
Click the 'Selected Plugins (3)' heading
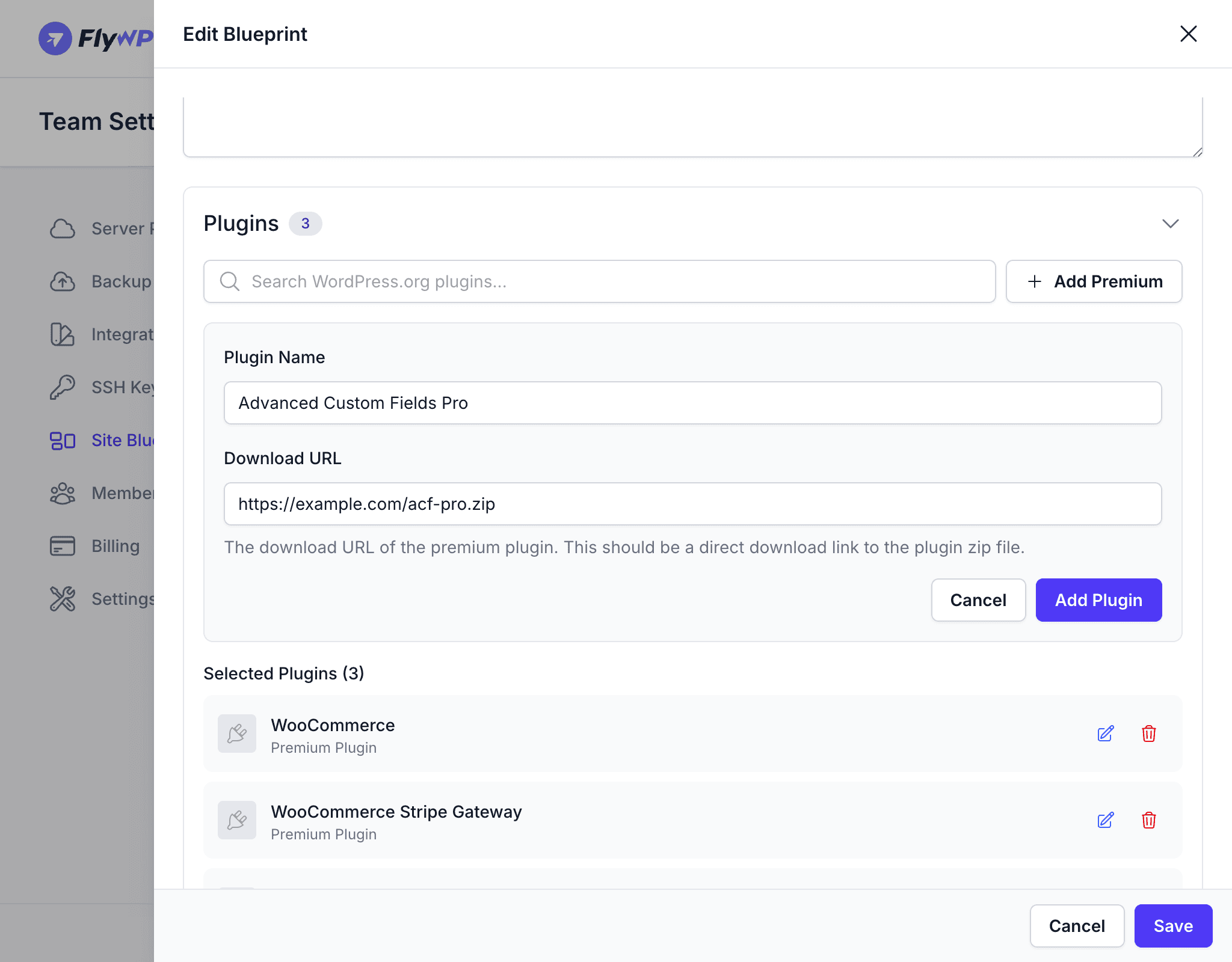(283, 673)
